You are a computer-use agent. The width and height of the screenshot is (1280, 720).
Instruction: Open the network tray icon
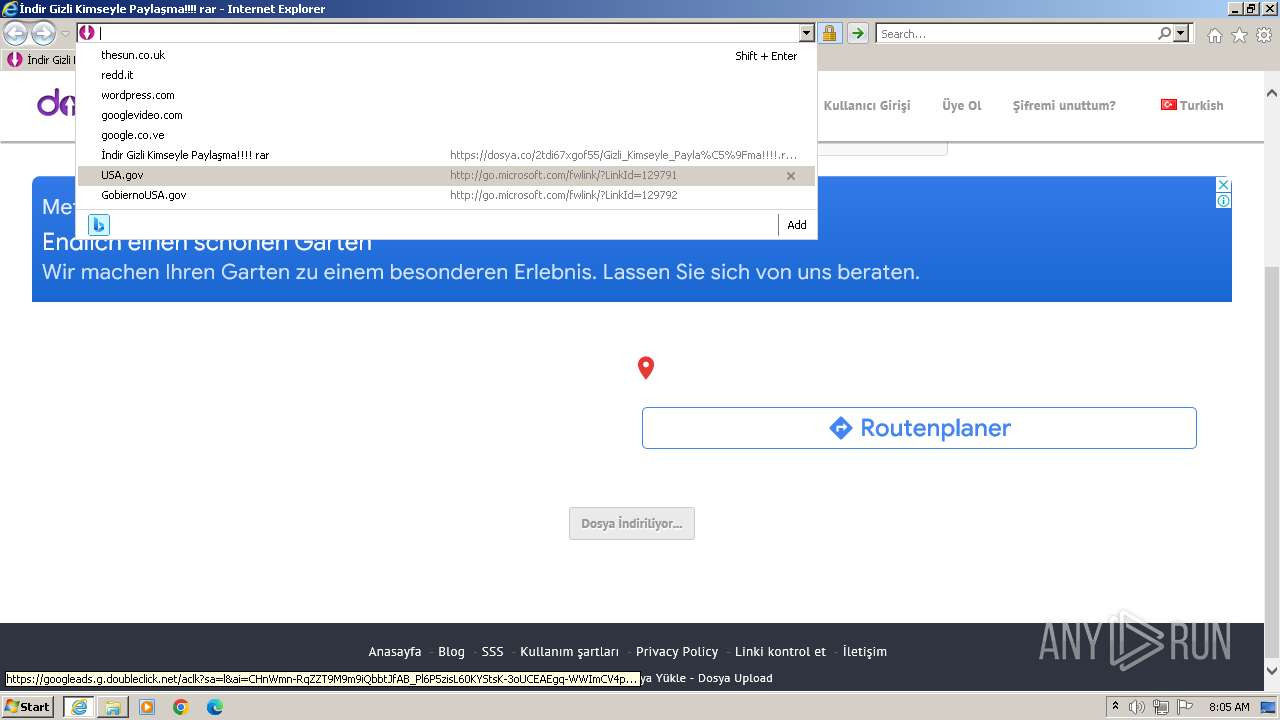coord(1160,707)
